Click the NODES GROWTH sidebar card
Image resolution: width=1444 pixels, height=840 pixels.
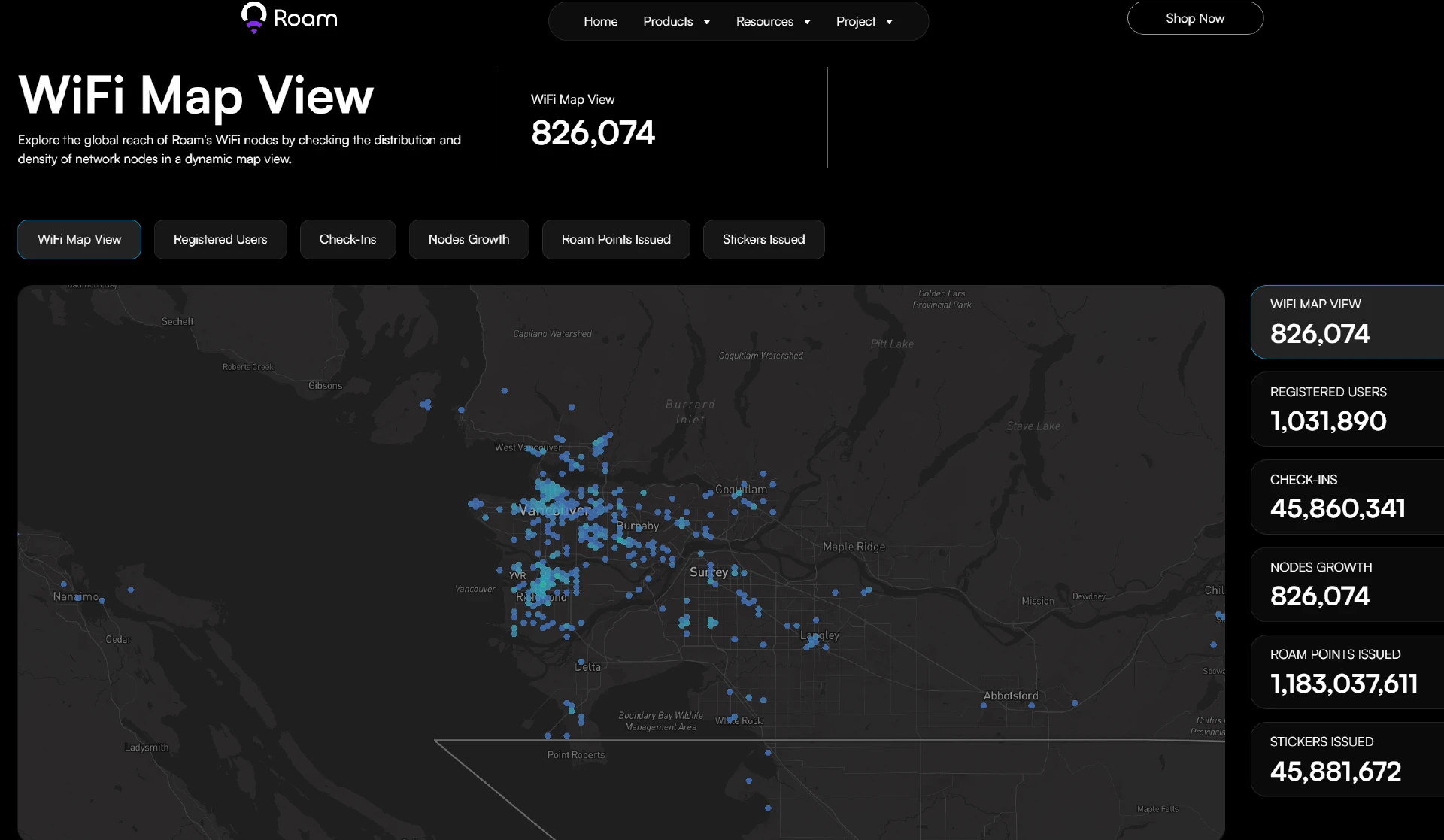[1346, 584]
